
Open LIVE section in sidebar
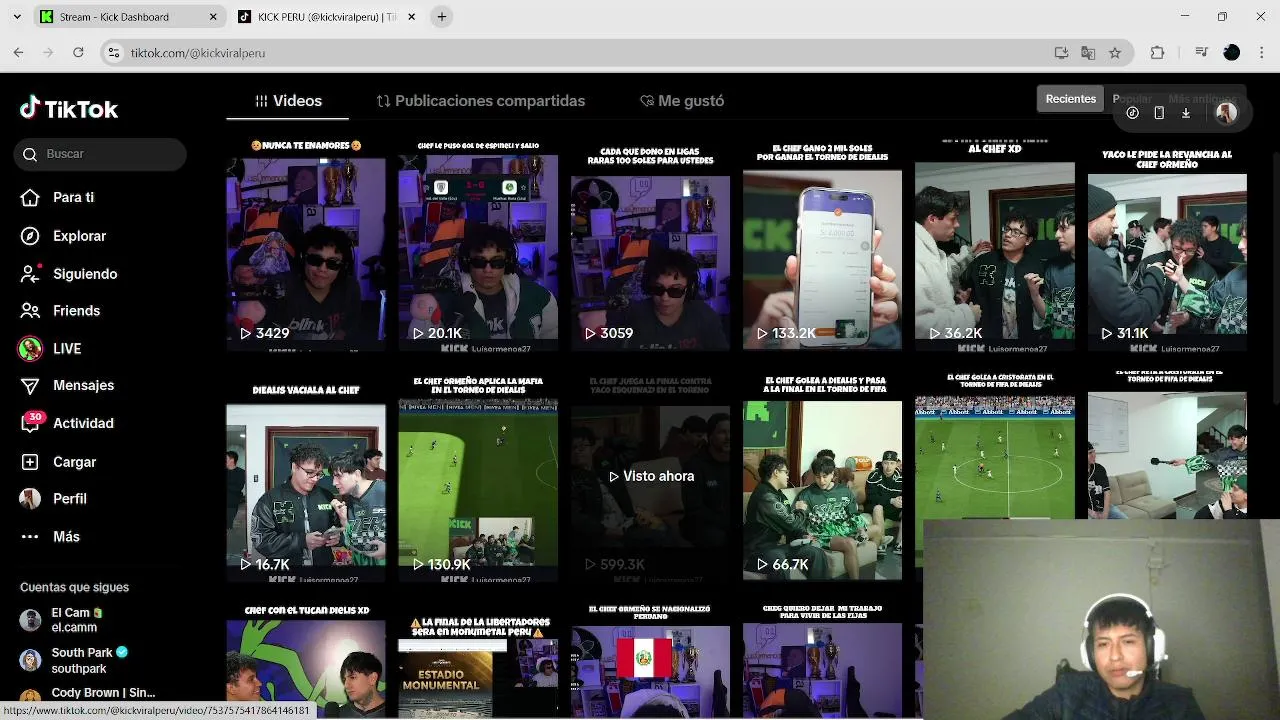pos(51,348)
